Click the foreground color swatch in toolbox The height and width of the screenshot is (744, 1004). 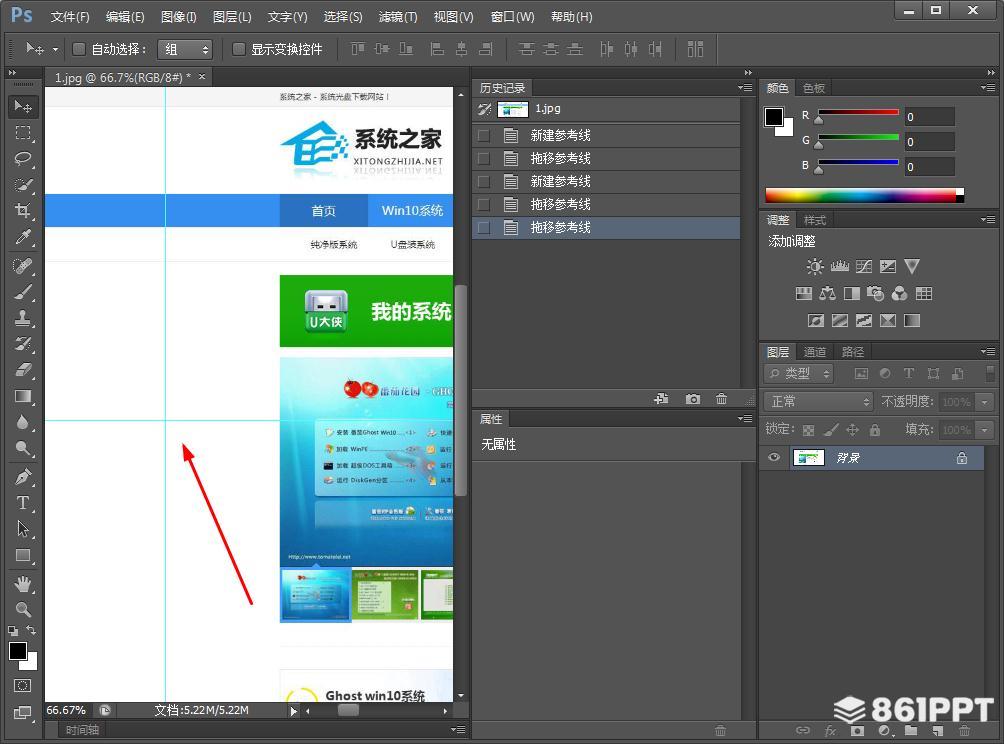click(18, 651)
